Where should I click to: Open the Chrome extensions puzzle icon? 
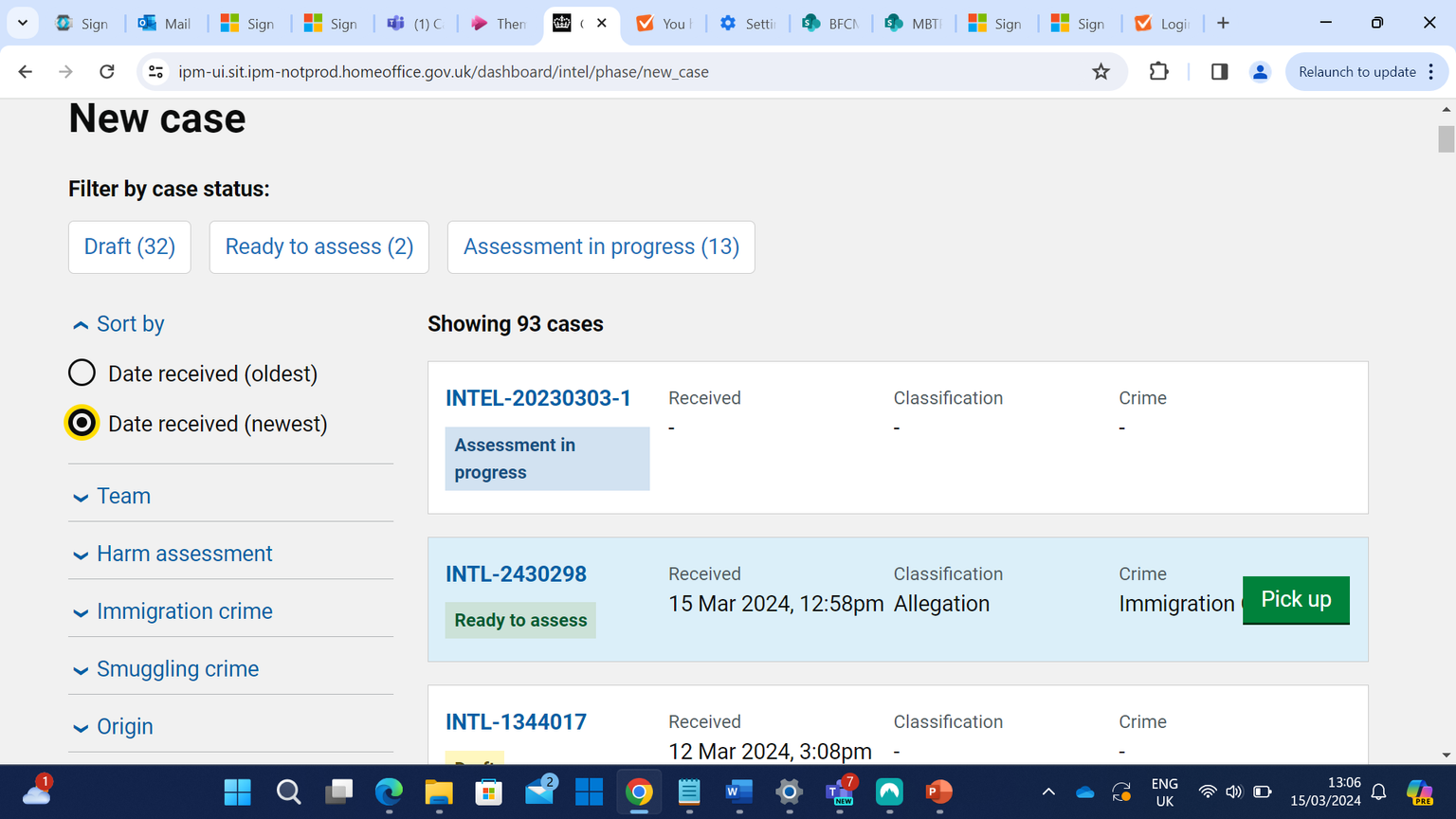click(x=1158, y=72)
